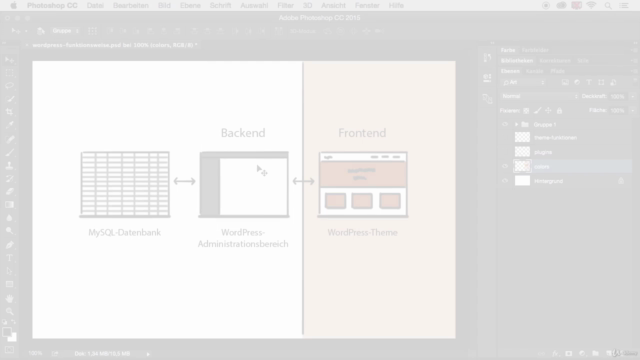Filter layers by adjustment layers icon
640x360 pixels.
[577, 82]
